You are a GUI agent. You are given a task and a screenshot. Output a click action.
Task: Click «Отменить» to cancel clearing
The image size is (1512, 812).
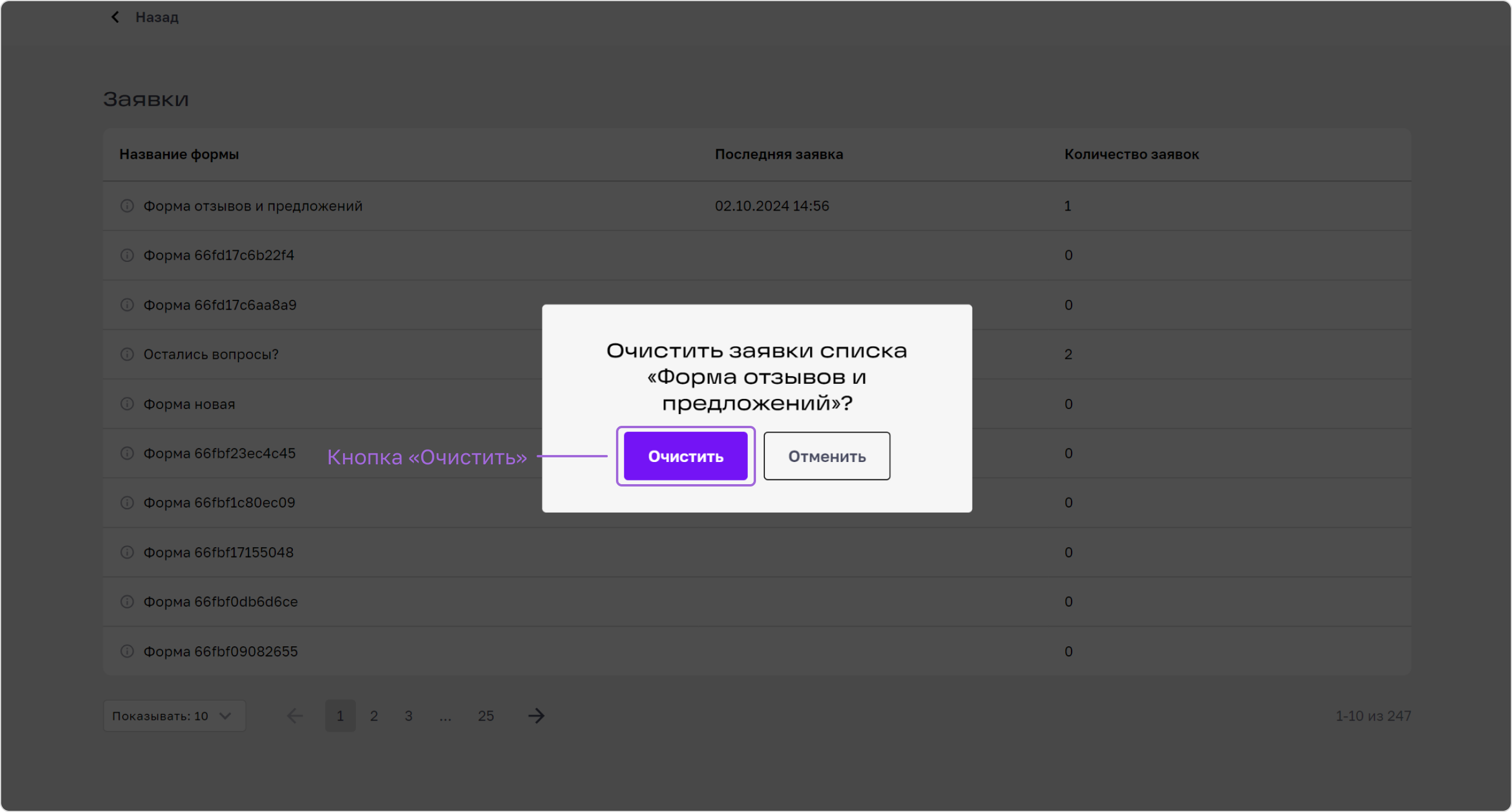(827, 456)
